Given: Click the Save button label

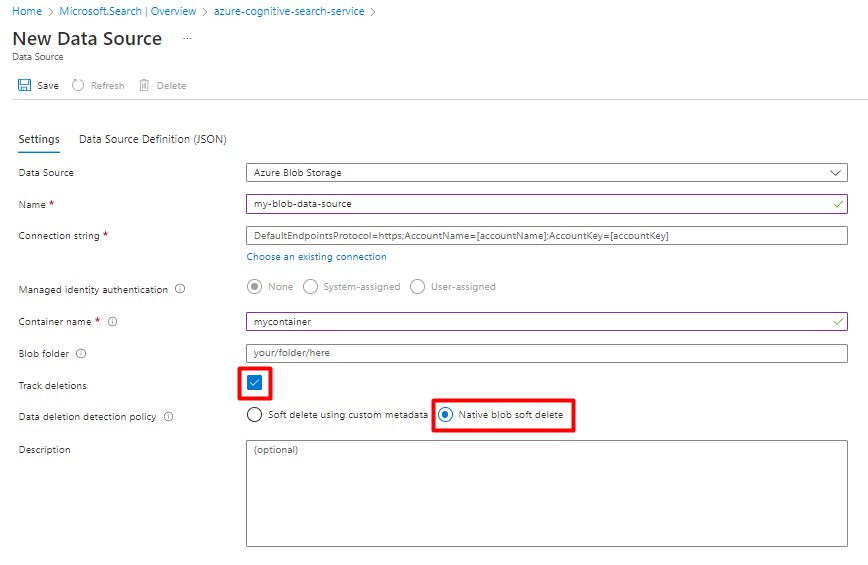Looking at the screenshot, I should coord(48,86).
